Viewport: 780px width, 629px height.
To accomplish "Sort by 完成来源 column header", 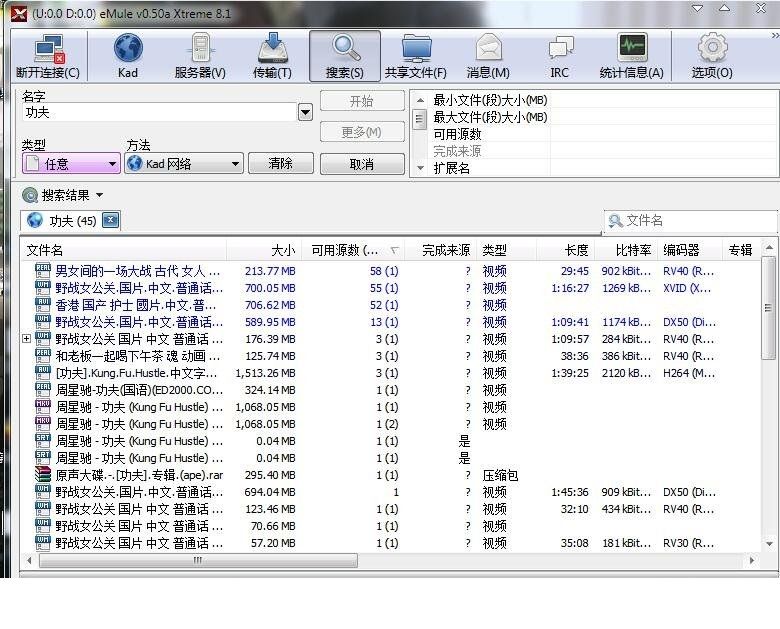I will (x=441, y=250).
